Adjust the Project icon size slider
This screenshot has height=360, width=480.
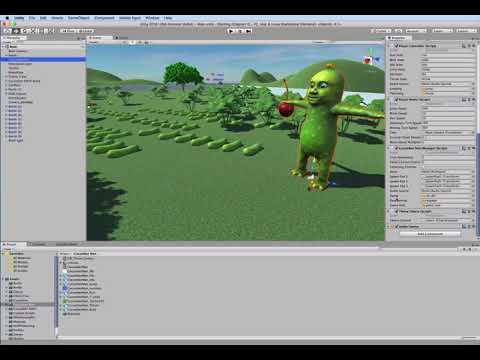(x=469, y=338)
